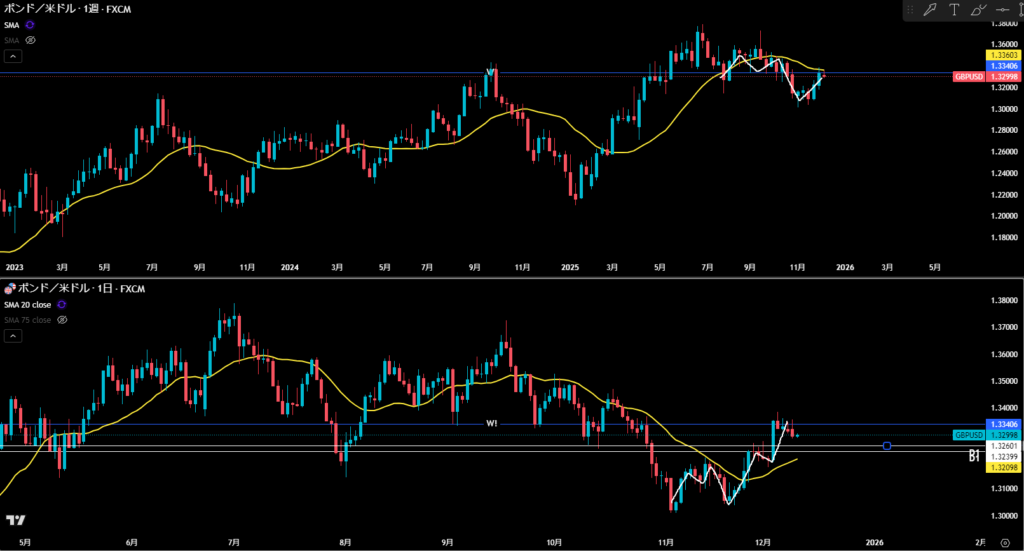The image size is (1024, 551).
Task: Select the horizontal line tool
Action: pyautogui.click(x=1002, y=10)
